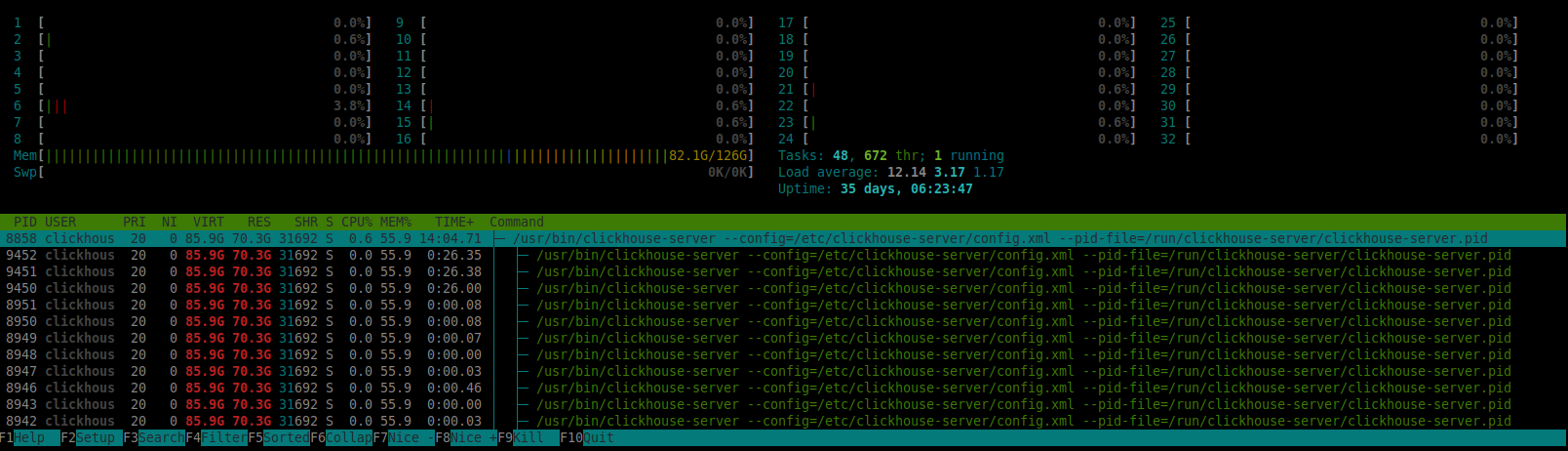Click the Uptime 35 days text

(x=876, y=188)
